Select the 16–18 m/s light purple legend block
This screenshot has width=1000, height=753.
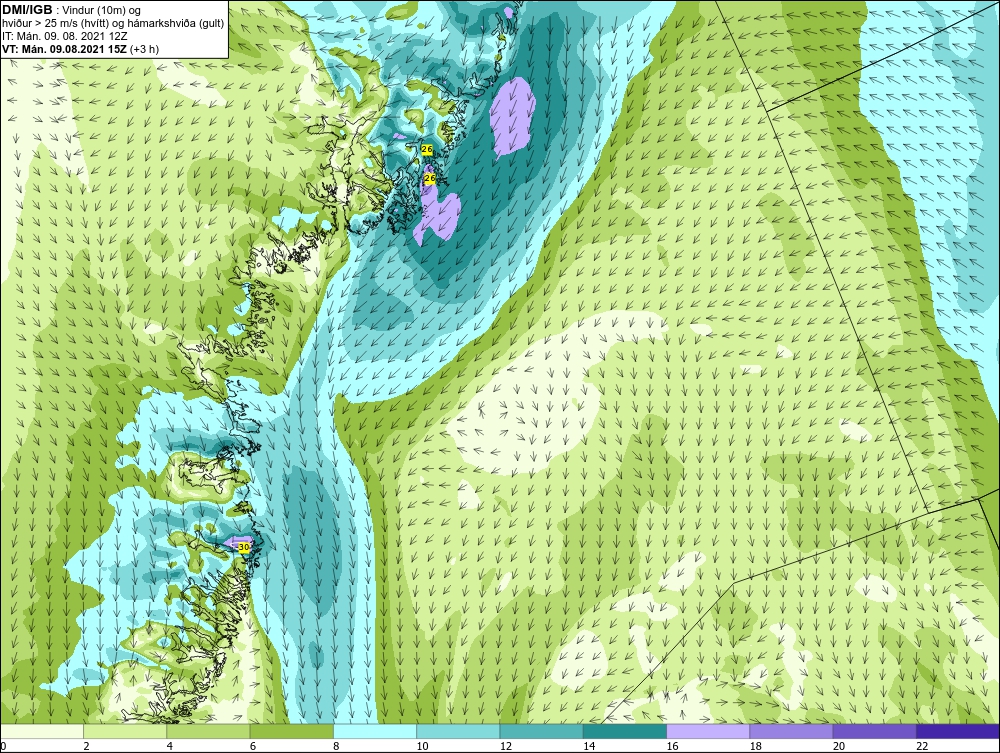(708, 731)
